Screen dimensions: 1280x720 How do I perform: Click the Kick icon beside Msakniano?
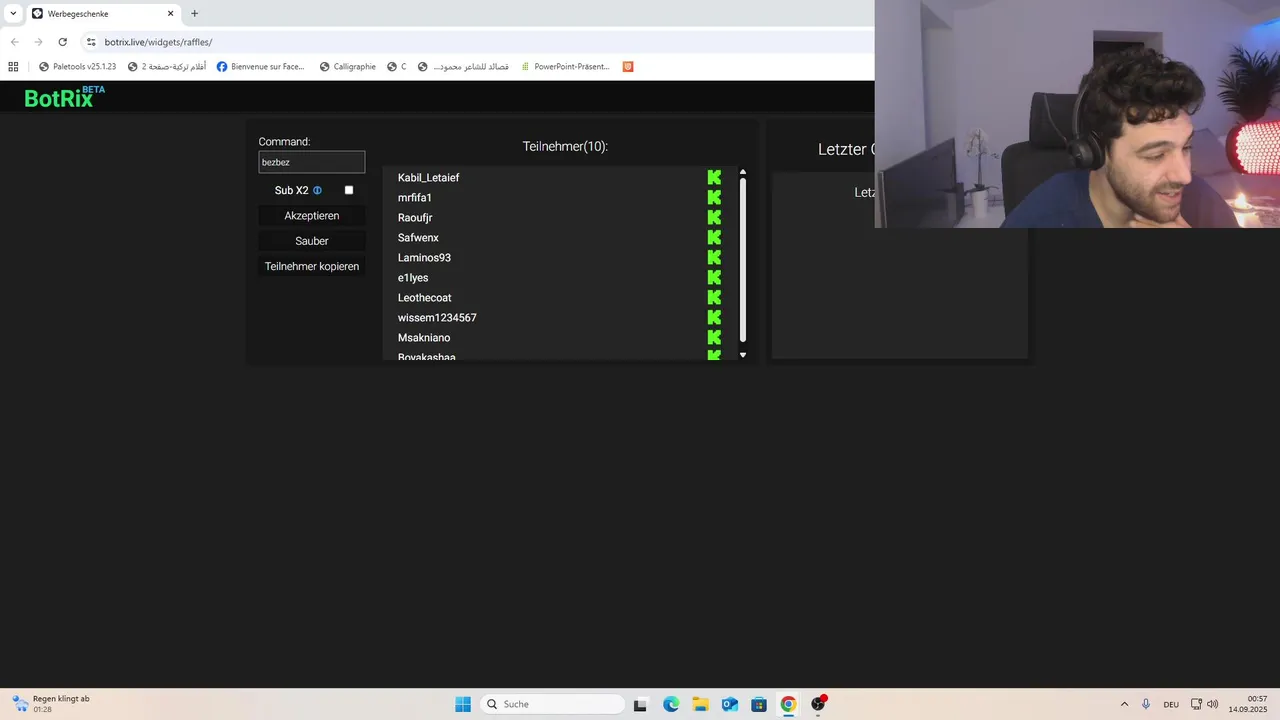click(x=714, y=337)
